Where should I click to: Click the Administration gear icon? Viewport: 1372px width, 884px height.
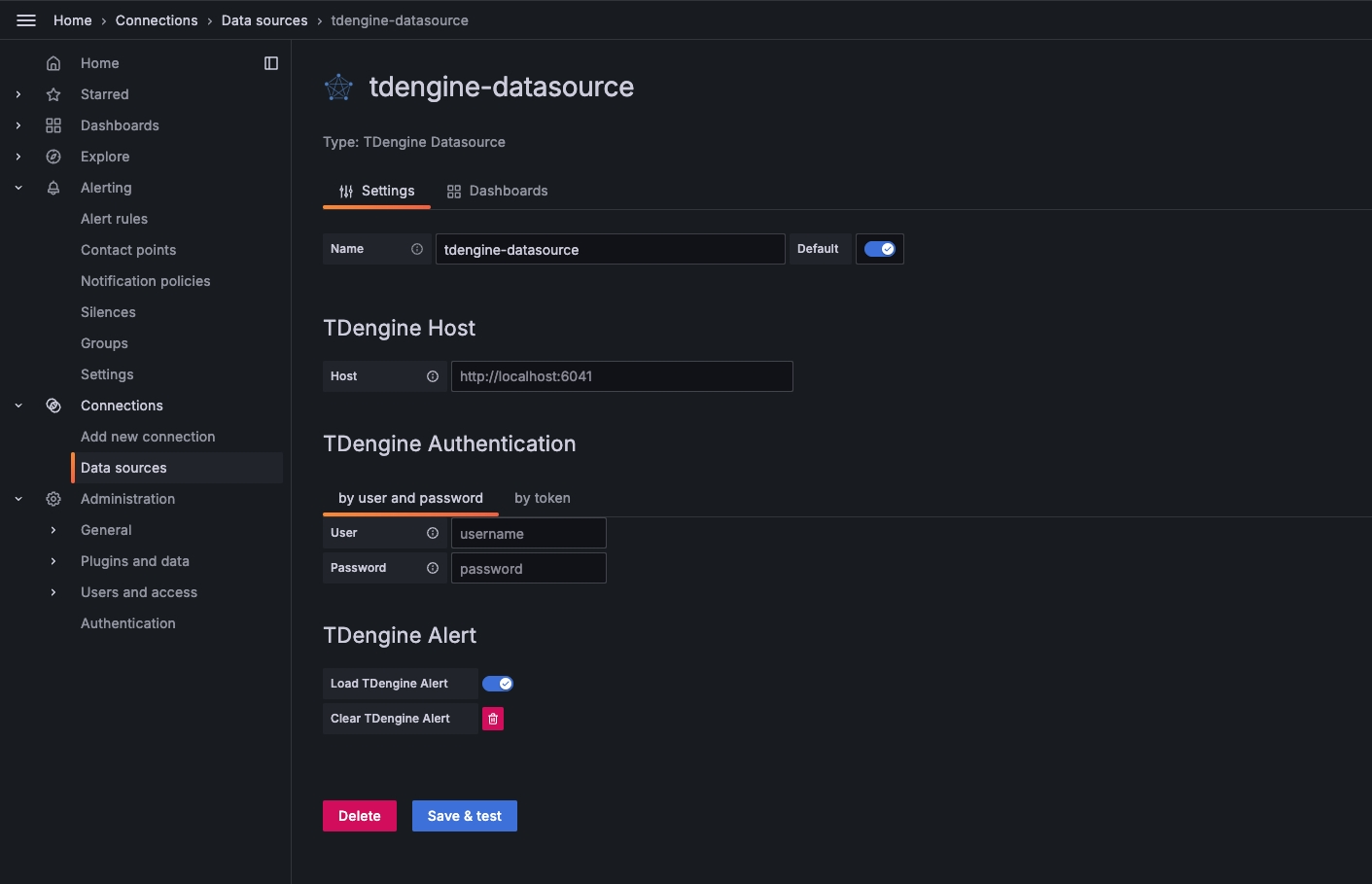(x=53, y=499)
